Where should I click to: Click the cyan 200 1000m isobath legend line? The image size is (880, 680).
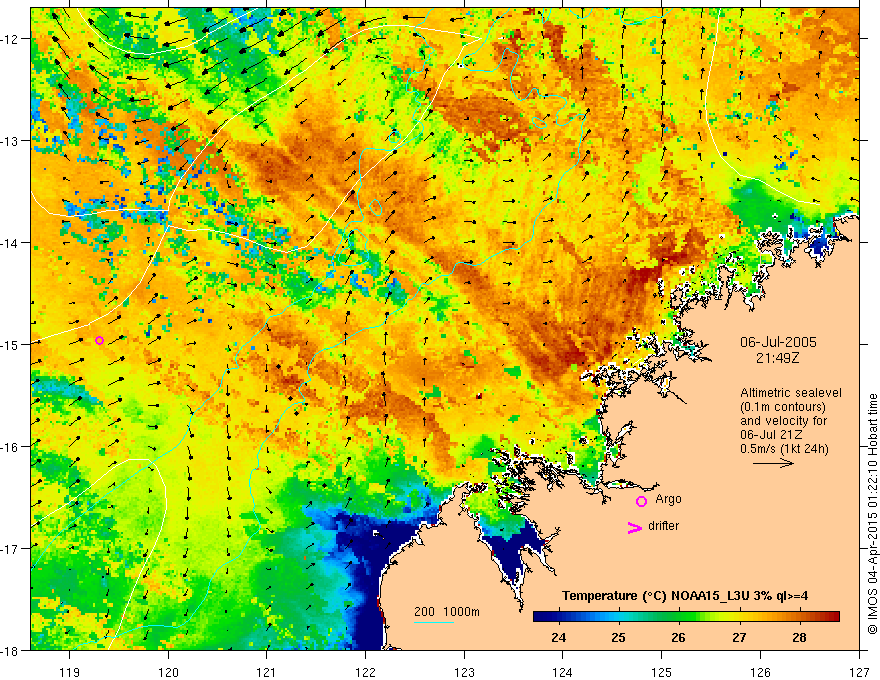click(434, 622)
